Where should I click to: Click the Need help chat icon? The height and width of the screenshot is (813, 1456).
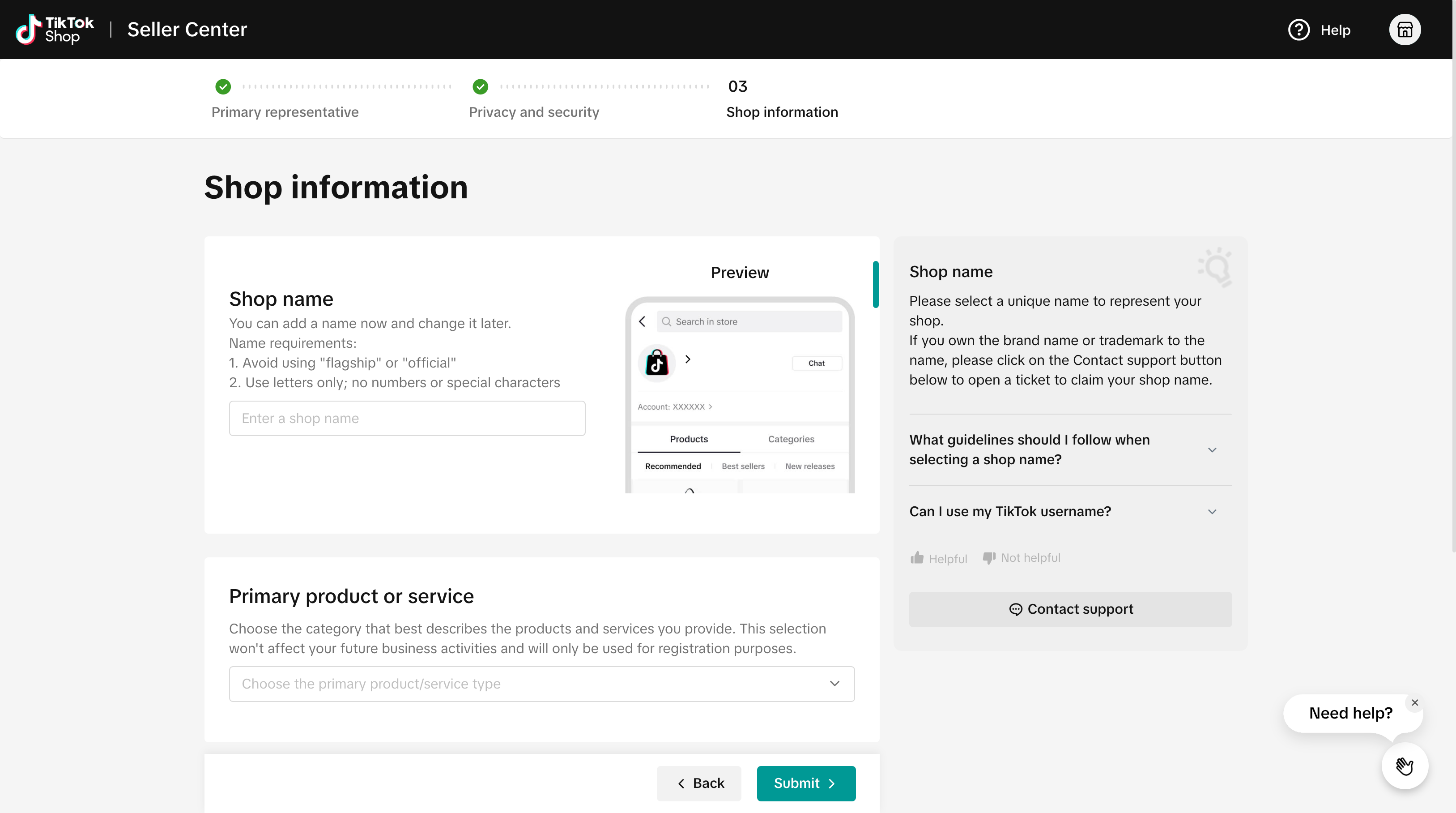tap(1405, 765)
